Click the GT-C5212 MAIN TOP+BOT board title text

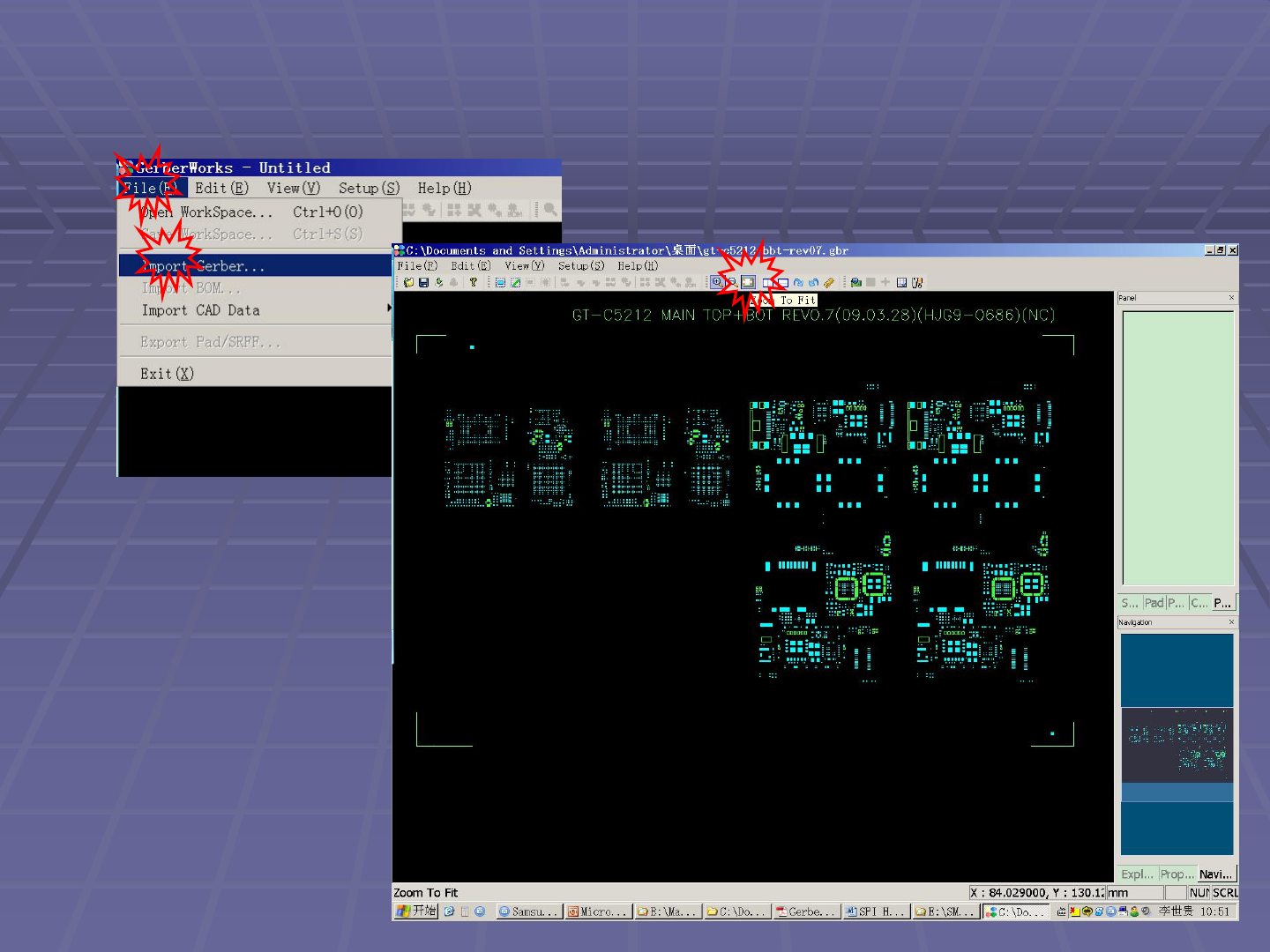point(813,315)
